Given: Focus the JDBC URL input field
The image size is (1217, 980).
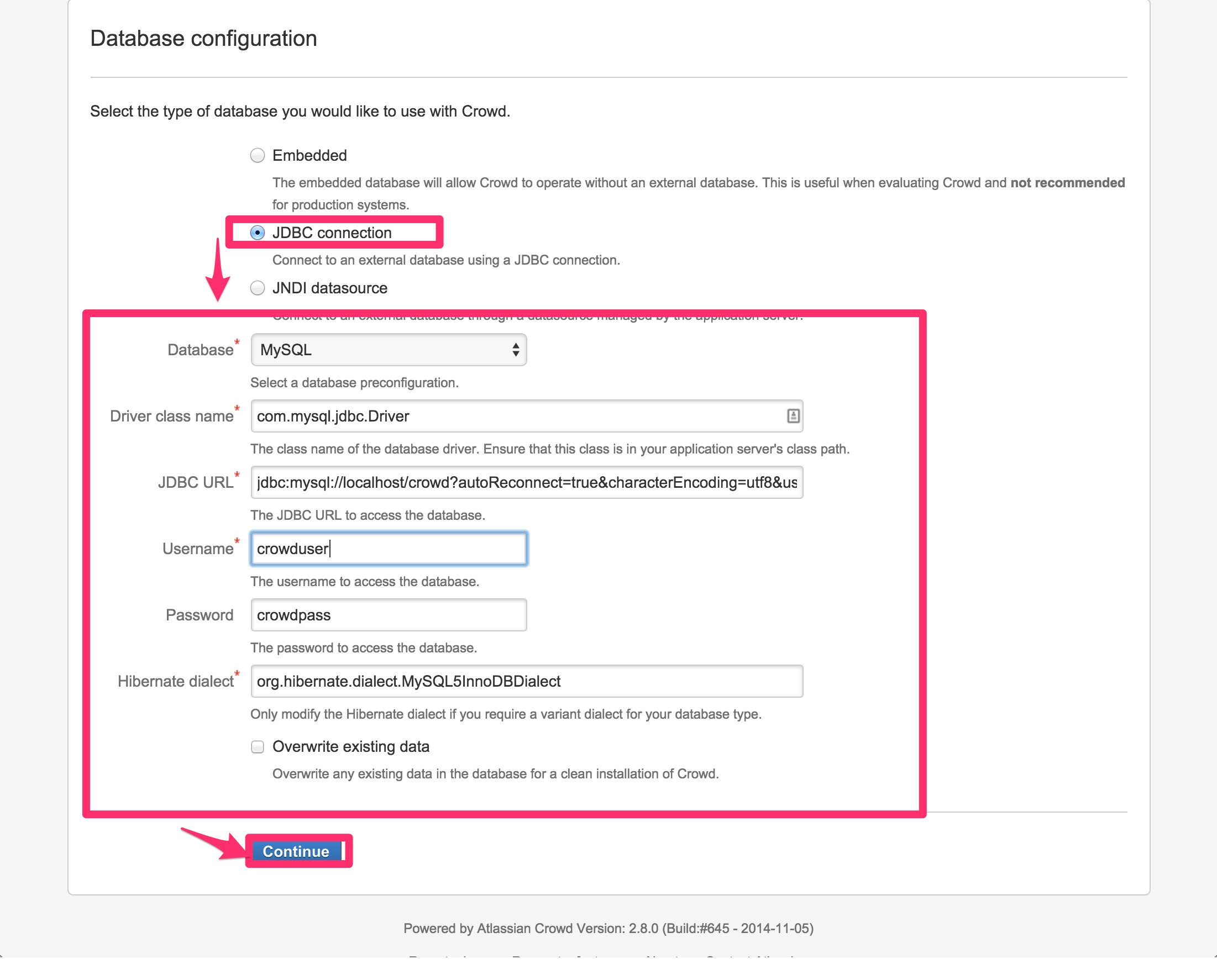Looking at the screenshot, I should tap(527, 482).
